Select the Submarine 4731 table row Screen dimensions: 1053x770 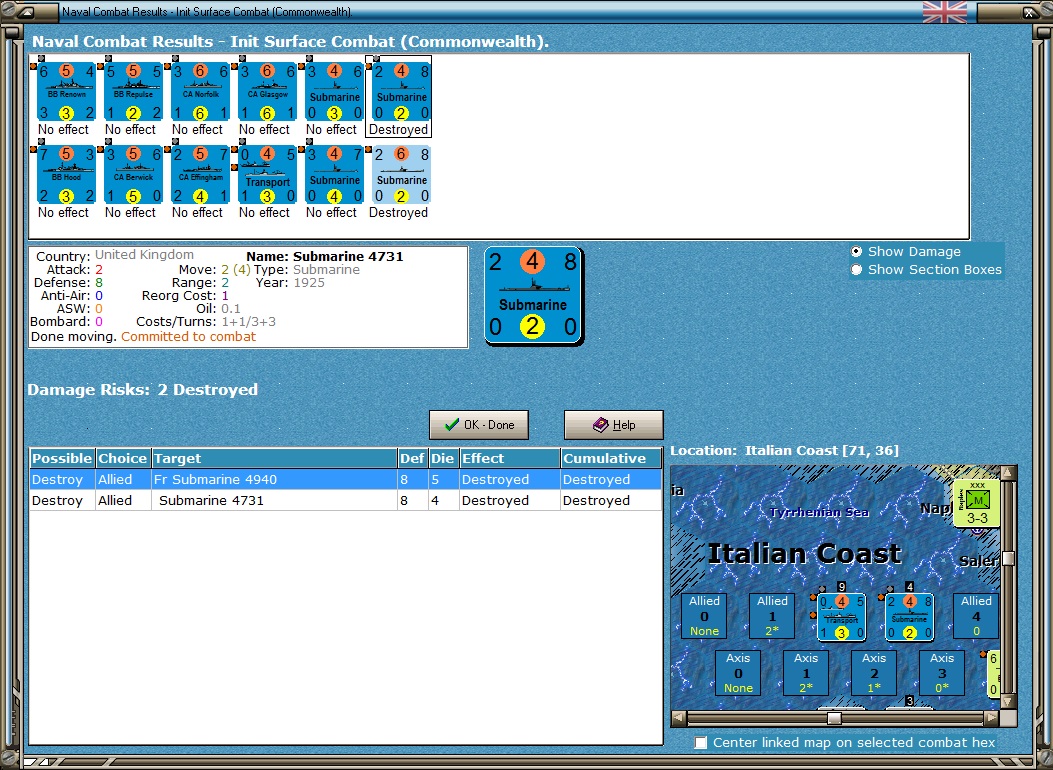[346, 500]
